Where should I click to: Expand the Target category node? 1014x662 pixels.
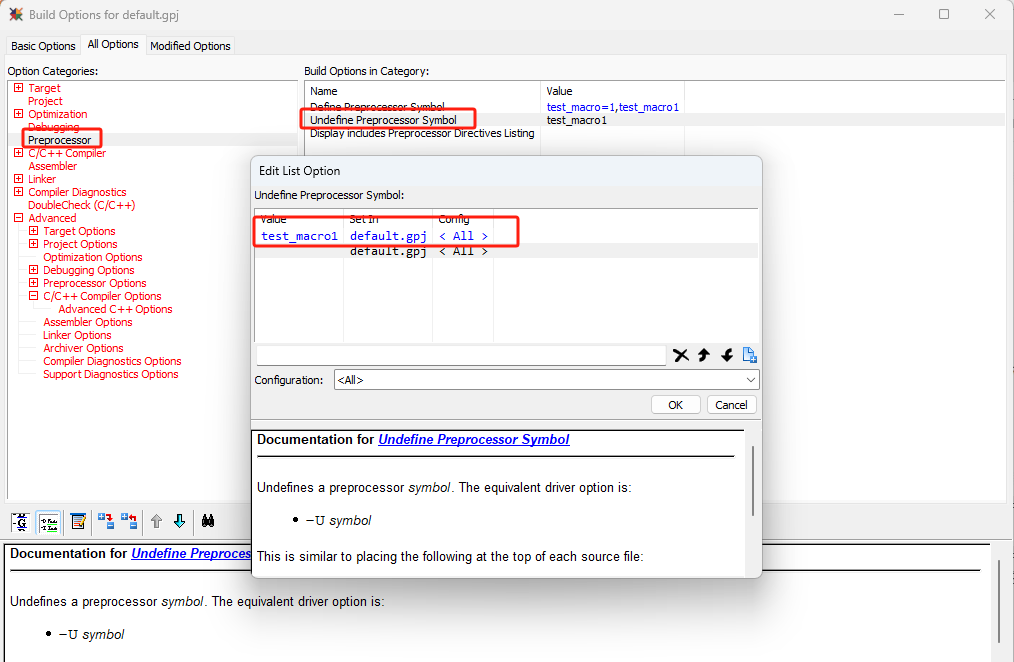pos(19,89)
